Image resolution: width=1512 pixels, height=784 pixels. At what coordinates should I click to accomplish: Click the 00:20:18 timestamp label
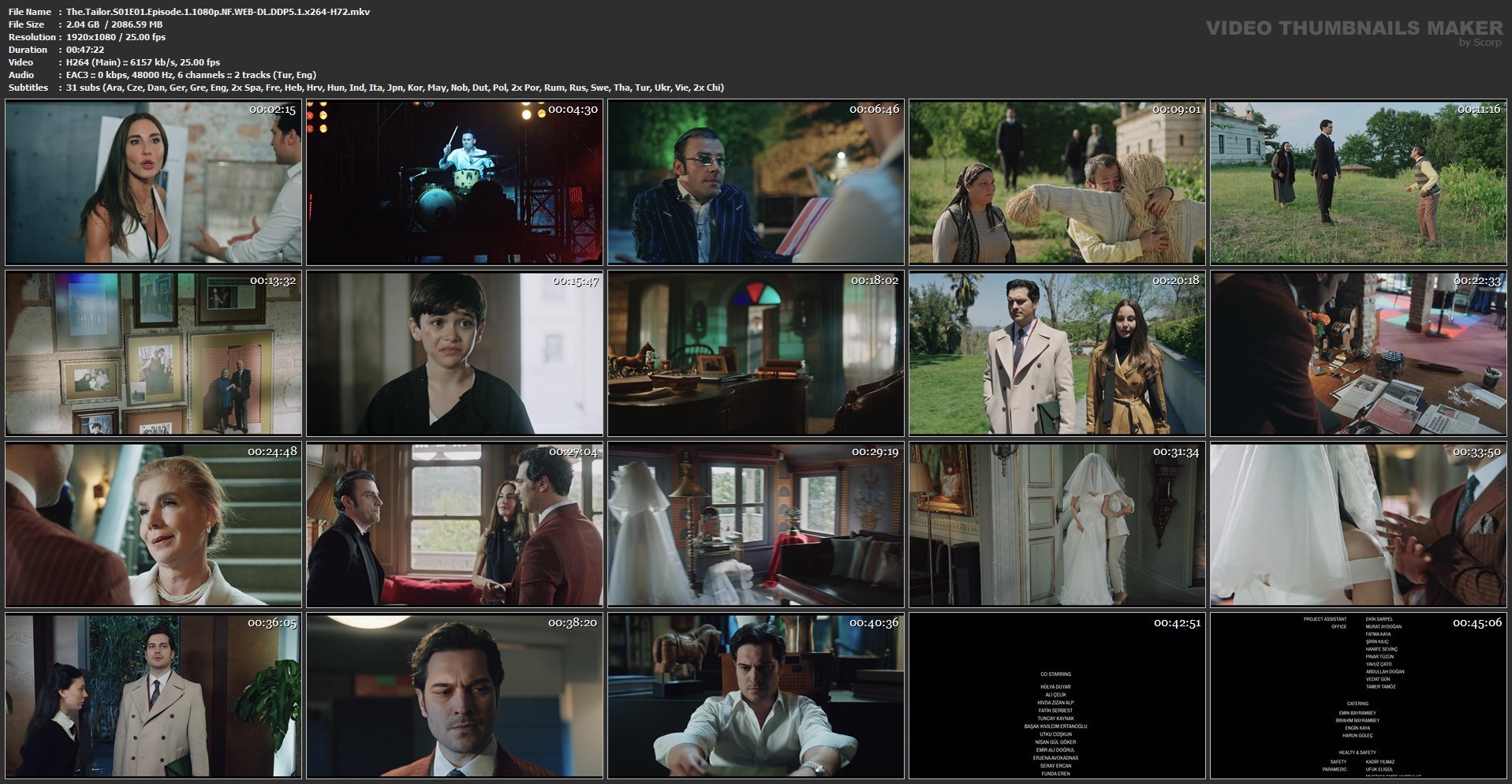[1176, 281]
